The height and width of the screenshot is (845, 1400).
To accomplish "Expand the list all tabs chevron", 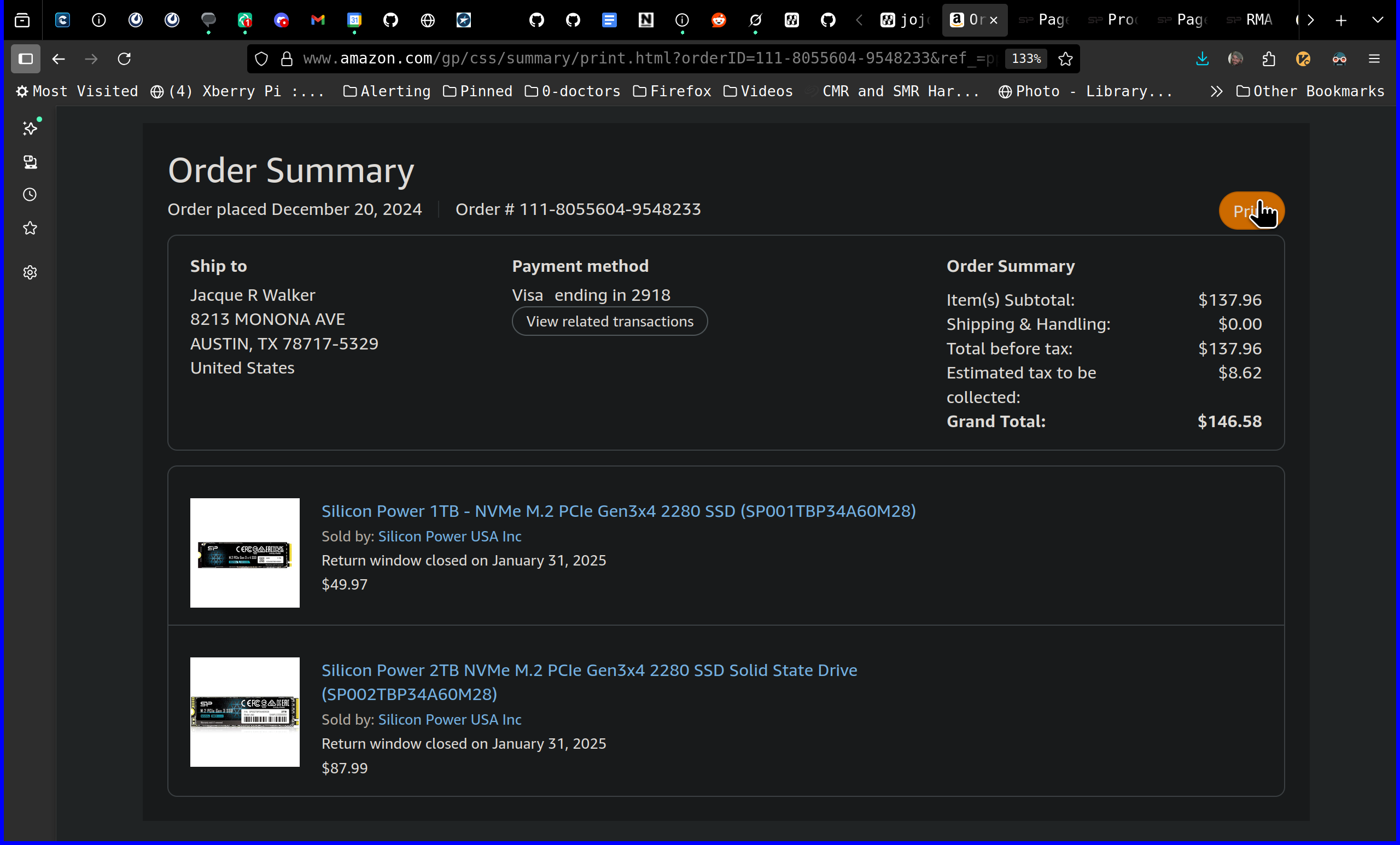I will [1377, 20].
